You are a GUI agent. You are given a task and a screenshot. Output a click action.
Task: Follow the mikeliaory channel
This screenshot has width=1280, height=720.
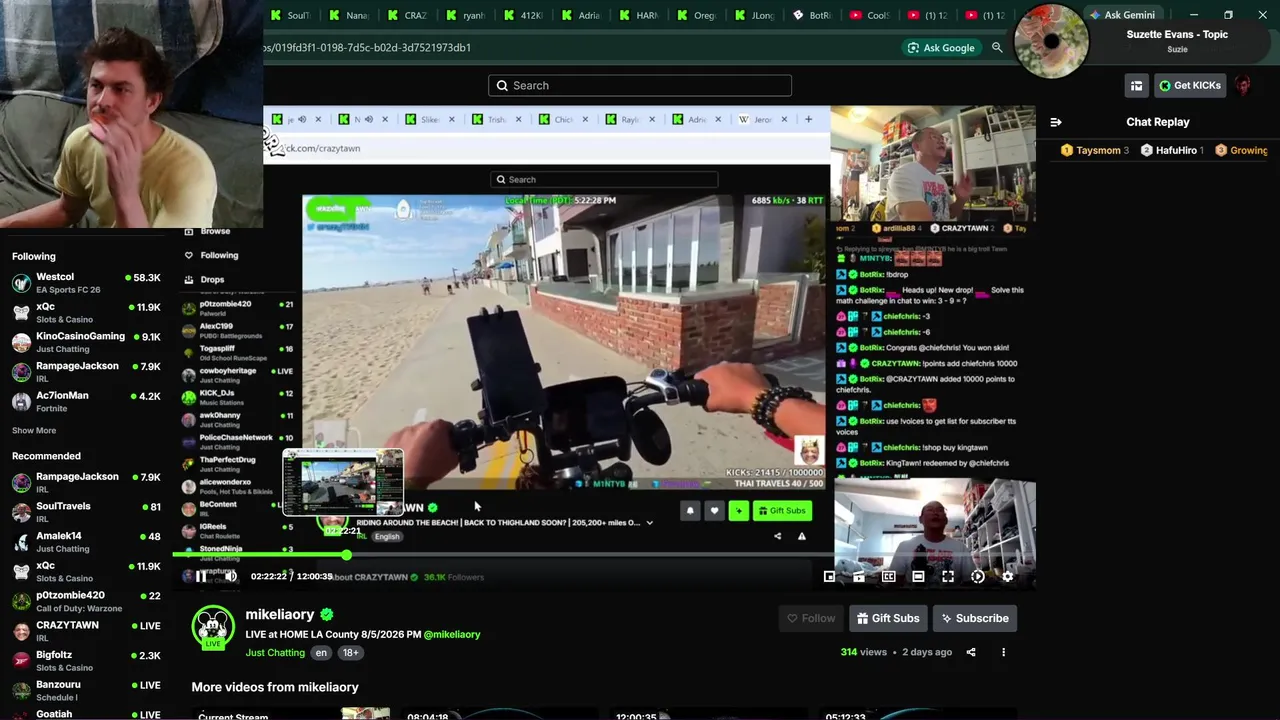(x=810, y=618)
